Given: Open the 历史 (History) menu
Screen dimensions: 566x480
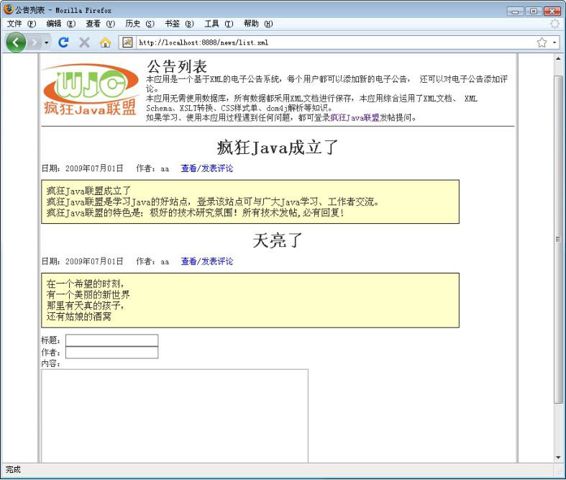Looking at the screenshot, I should pyautogui.click(x=140, y=24).
